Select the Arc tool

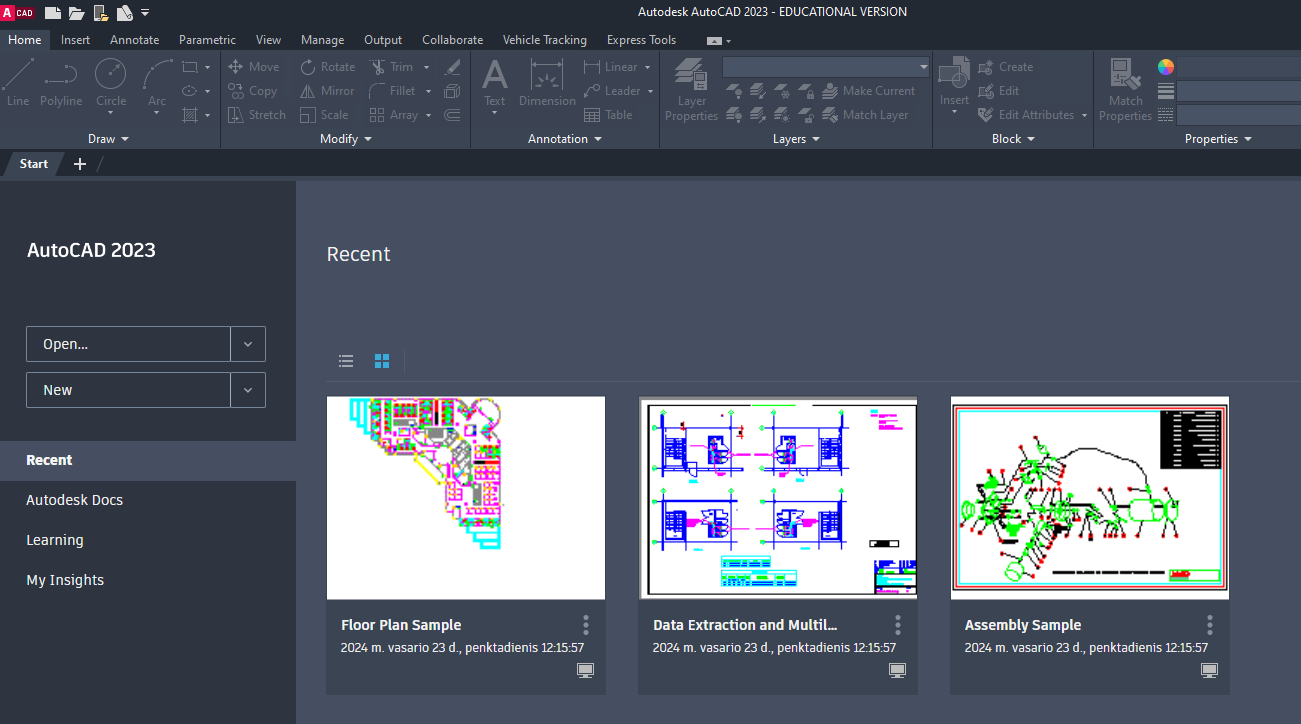(157, 82)
